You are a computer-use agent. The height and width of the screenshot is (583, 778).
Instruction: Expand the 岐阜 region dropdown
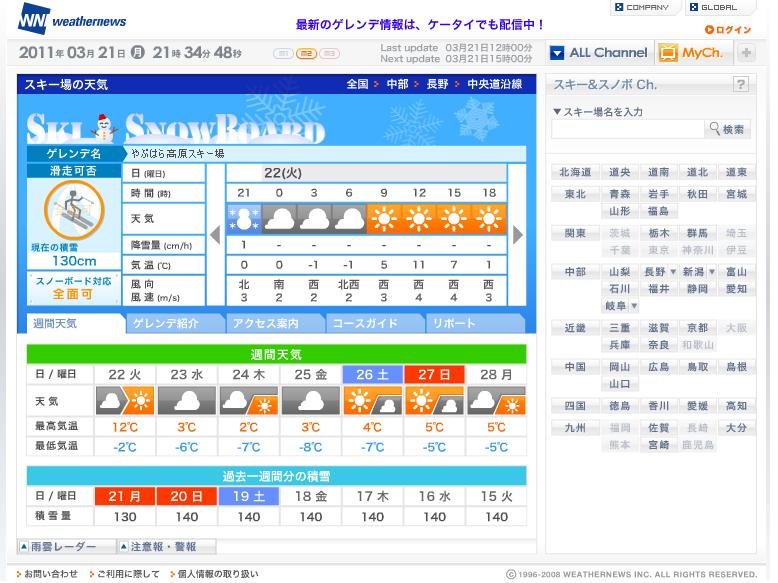click(634, 306)
